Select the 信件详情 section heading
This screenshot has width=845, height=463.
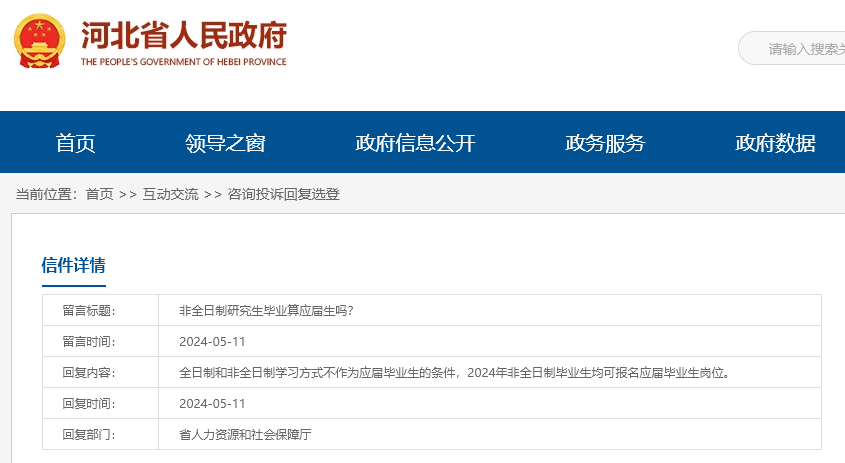tap(73, 265)
